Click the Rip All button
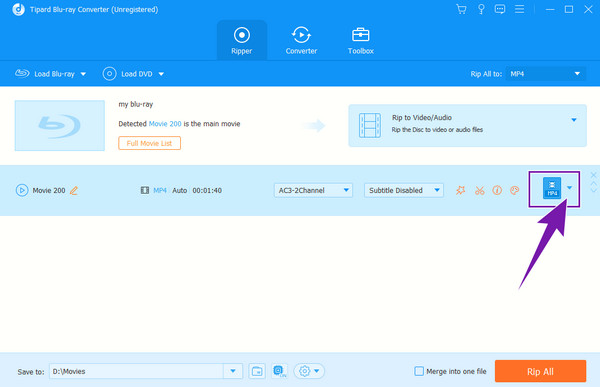The height and width of the screenshot is (387, 600). click(x=540, y=371)
